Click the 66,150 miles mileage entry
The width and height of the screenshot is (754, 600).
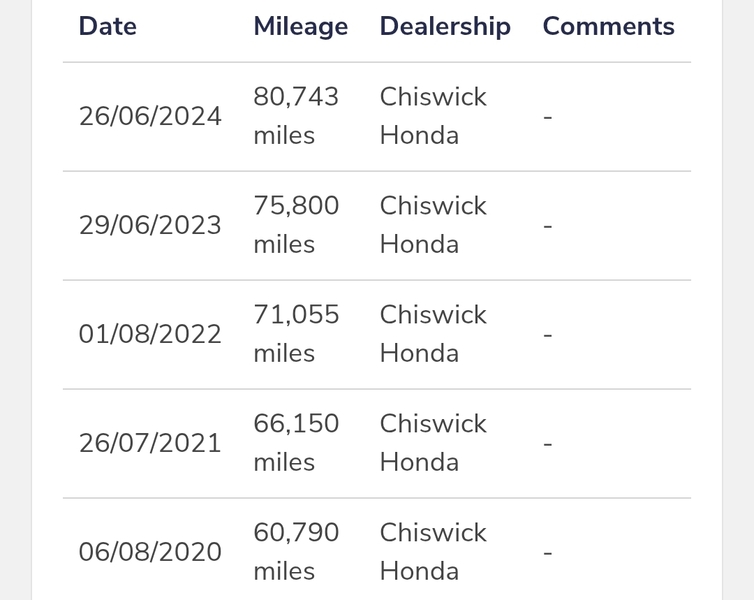pyautogui.click(x=296, y=443)
